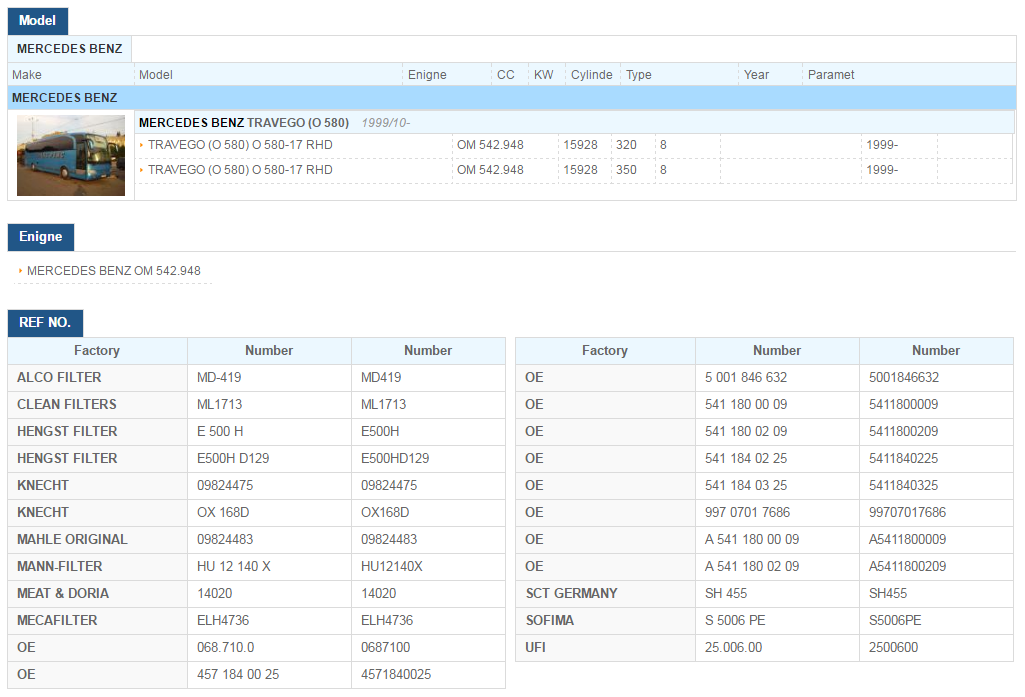The image size is (1025, 697).
Task: Select the compact number '0687100'
Action: tap(386, 647)
